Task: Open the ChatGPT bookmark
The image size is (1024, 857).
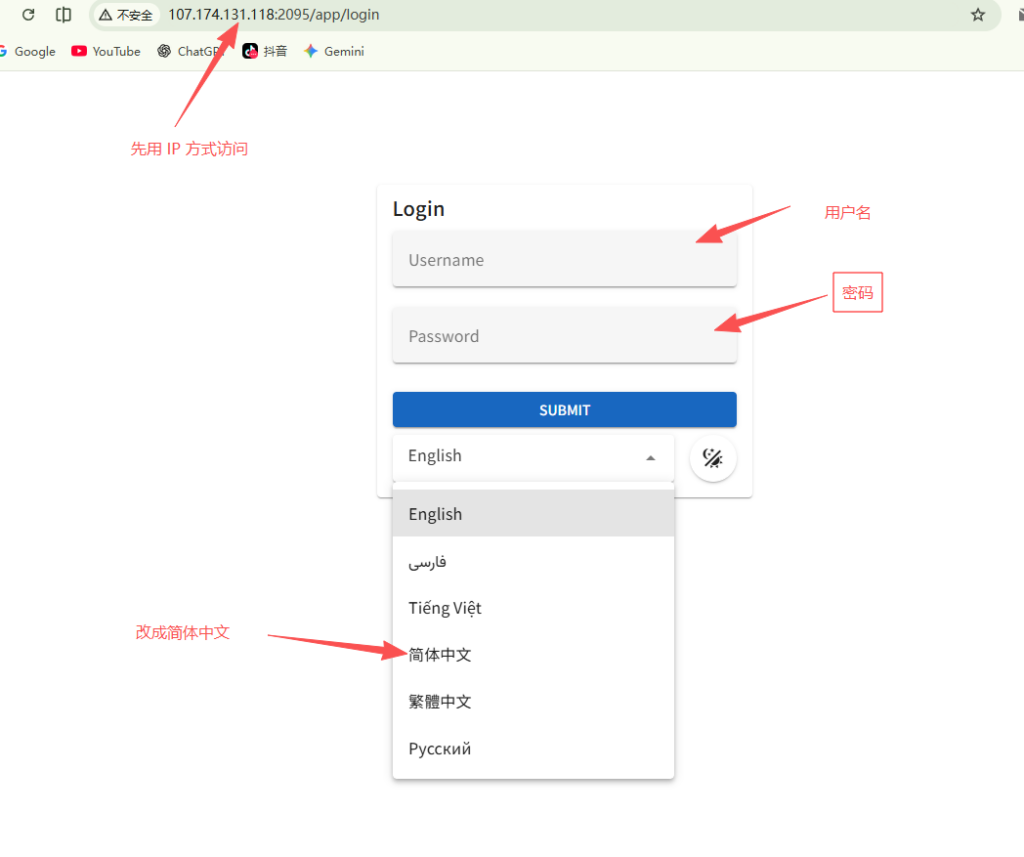Action: coord(188,51)
